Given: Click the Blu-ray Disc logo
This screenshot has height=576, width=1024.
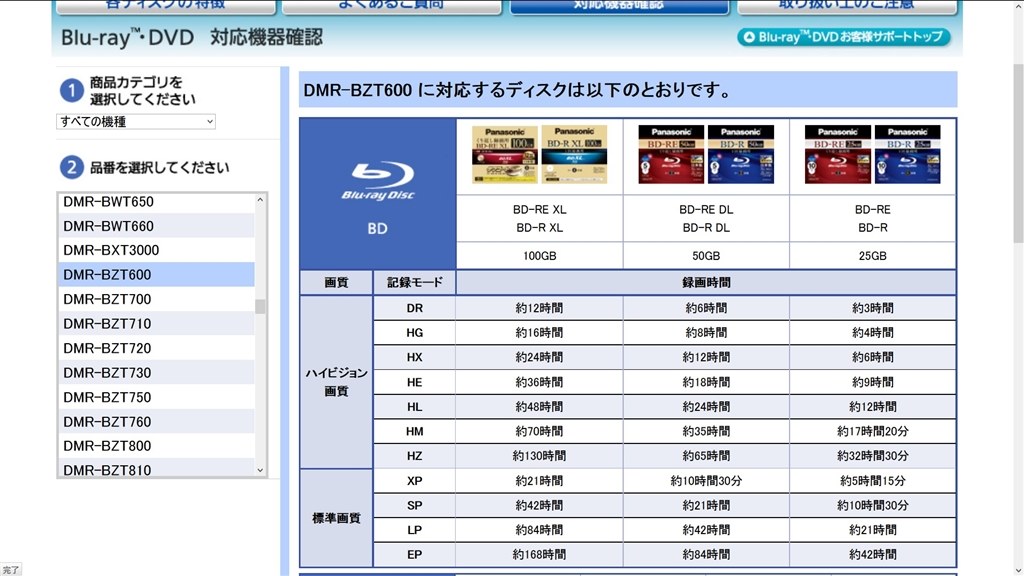Looking at the screenshot, I should click(377, 181).
